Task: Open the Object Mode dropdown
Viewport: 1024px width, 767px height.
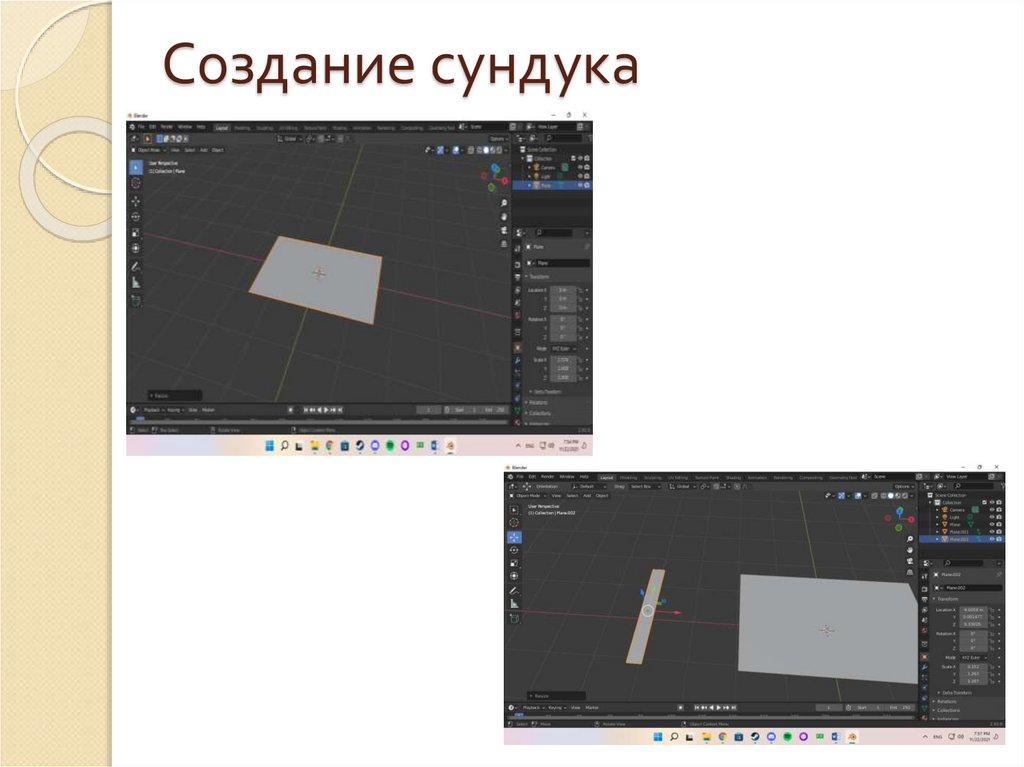Action: pos(150,152)
